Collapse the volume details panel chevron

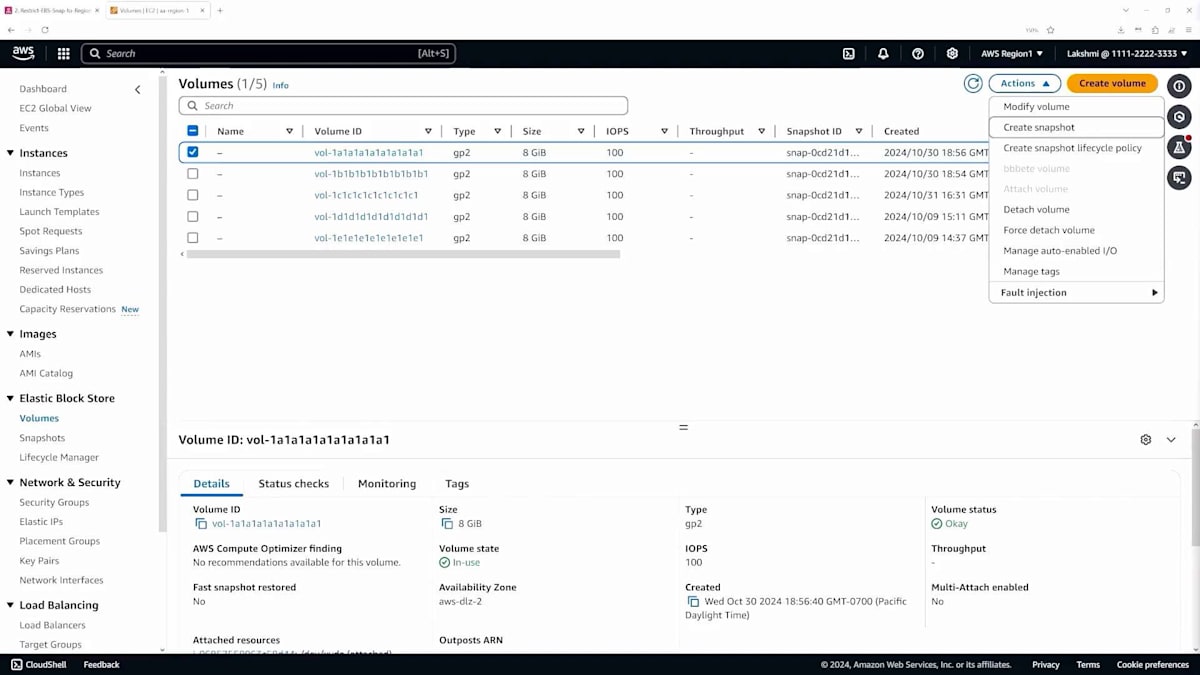click(x=1171, y=440)
